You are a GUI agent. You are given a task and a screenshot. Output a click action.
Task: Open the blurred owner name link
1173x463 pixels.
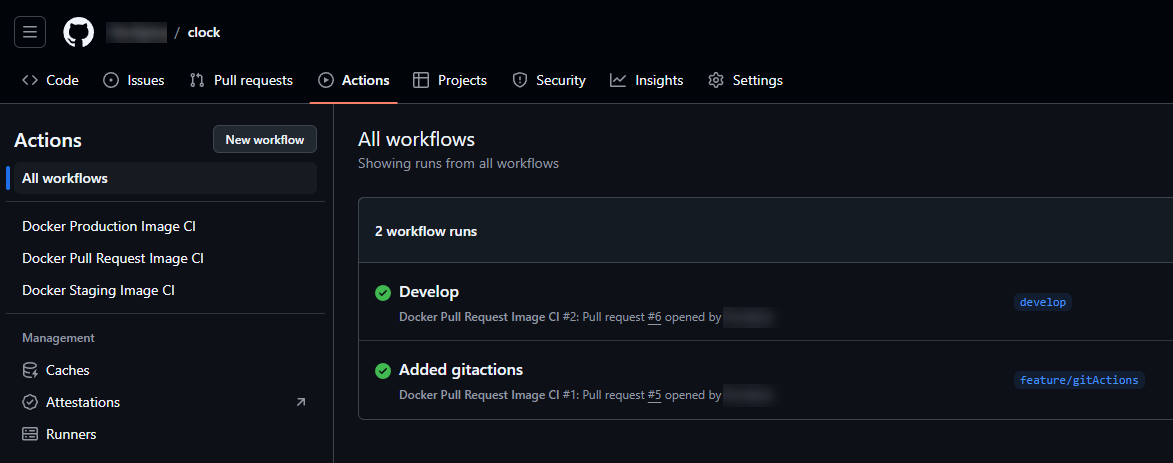pos(136,32)
